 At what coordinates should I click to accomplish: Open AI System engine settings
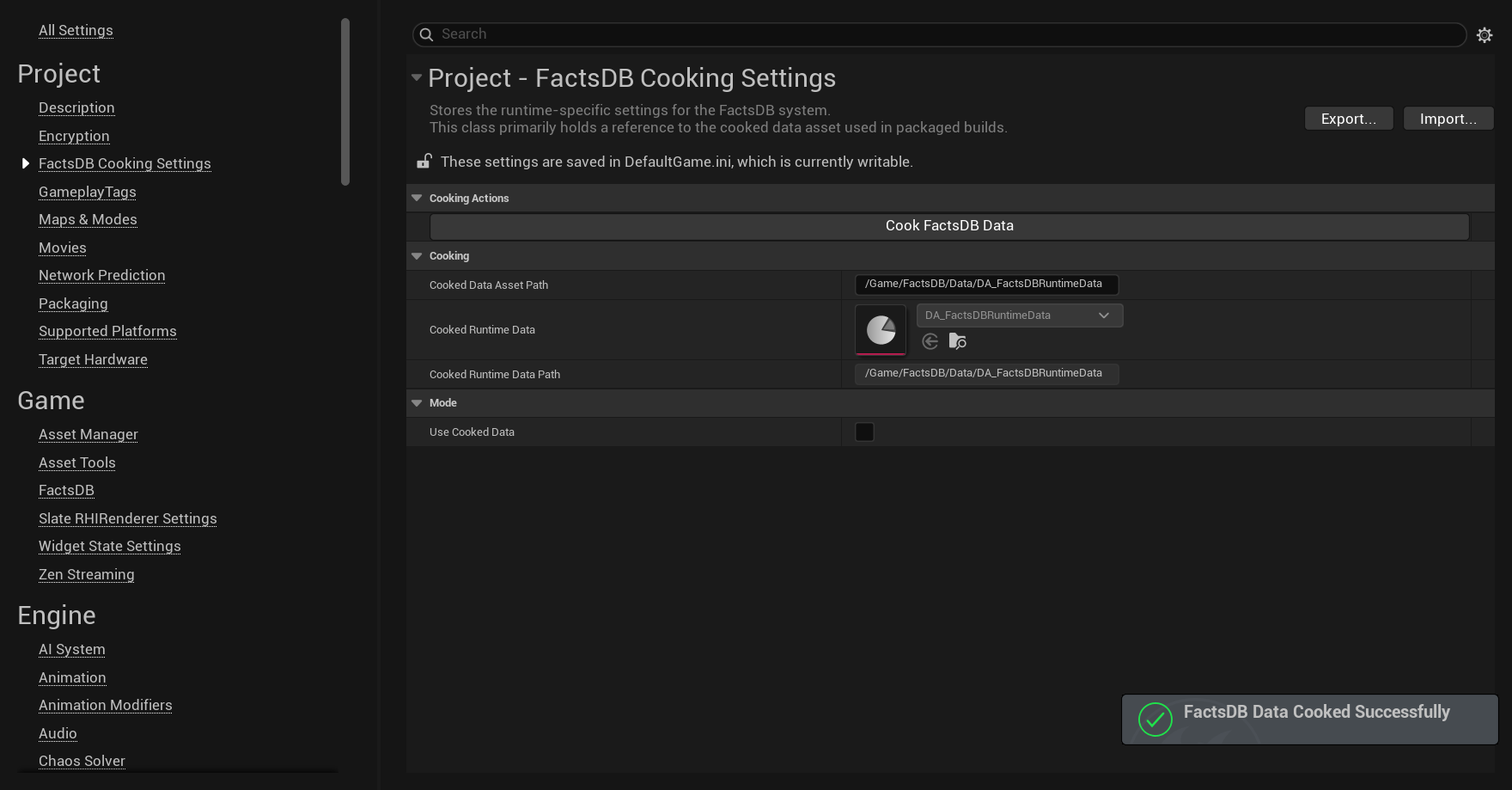pos(72,649)
